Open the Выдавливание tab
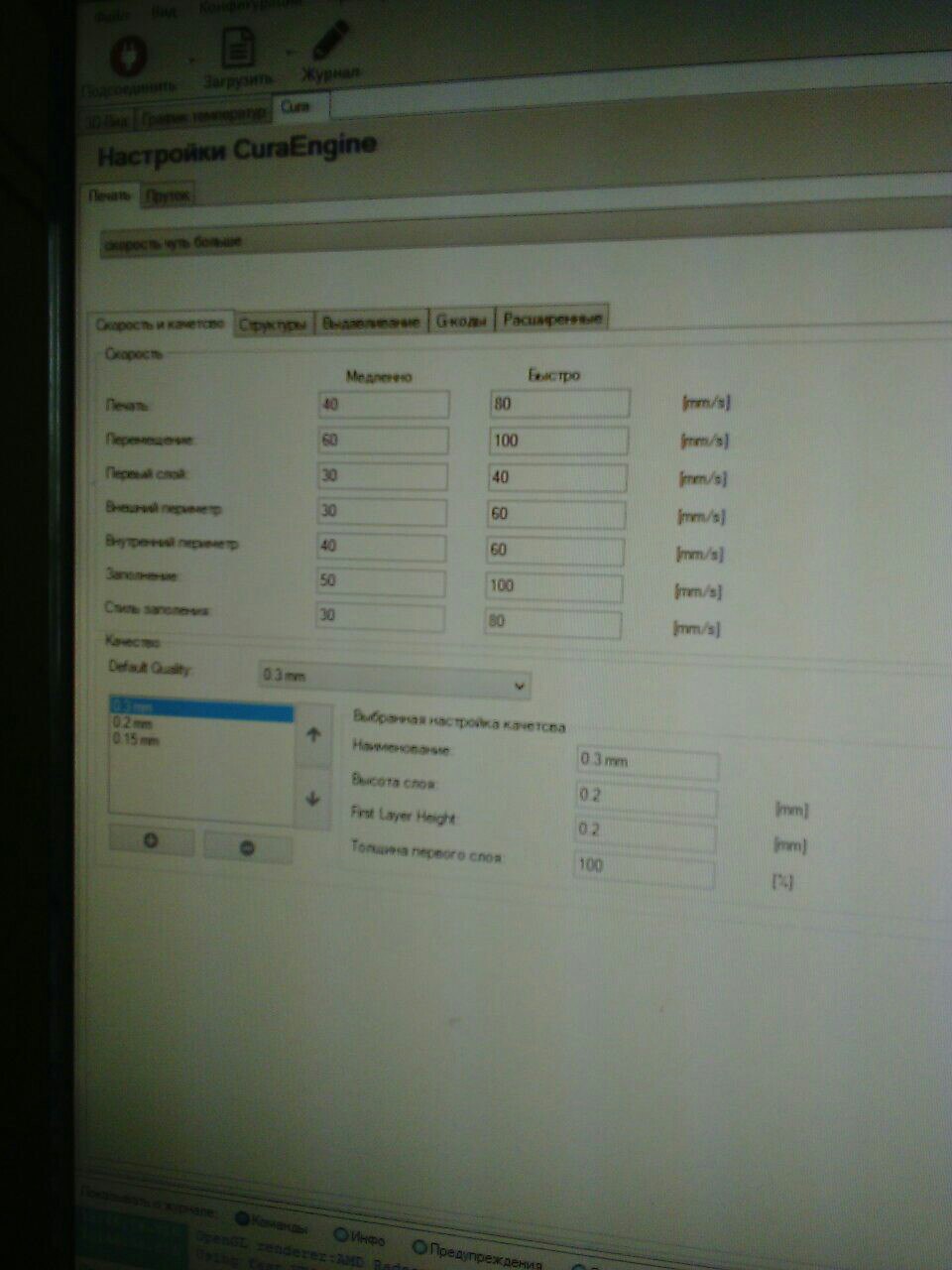952x1270 pixels. pyautogui.click(x=371, y=322)
